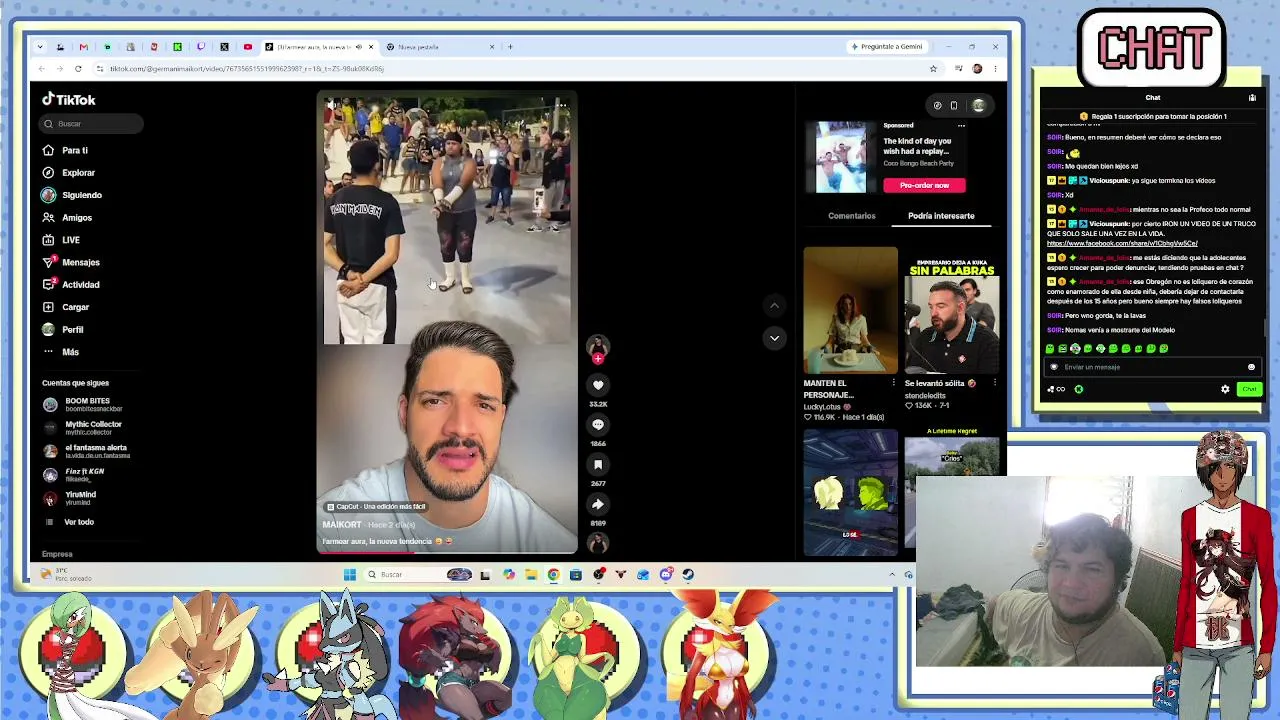The width and height of the screenshot is (1280, 720).
Task: Open Mensajes in TikTok sidebar
Action: [x=71, y=262]
